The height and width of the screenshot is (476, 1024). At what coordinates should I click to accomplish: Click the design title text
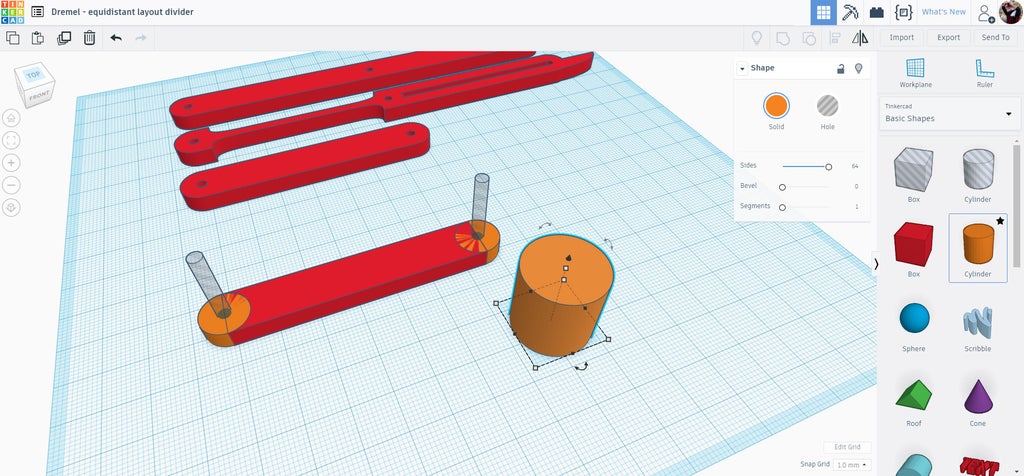pyautogui.click(x=122, y=12)
